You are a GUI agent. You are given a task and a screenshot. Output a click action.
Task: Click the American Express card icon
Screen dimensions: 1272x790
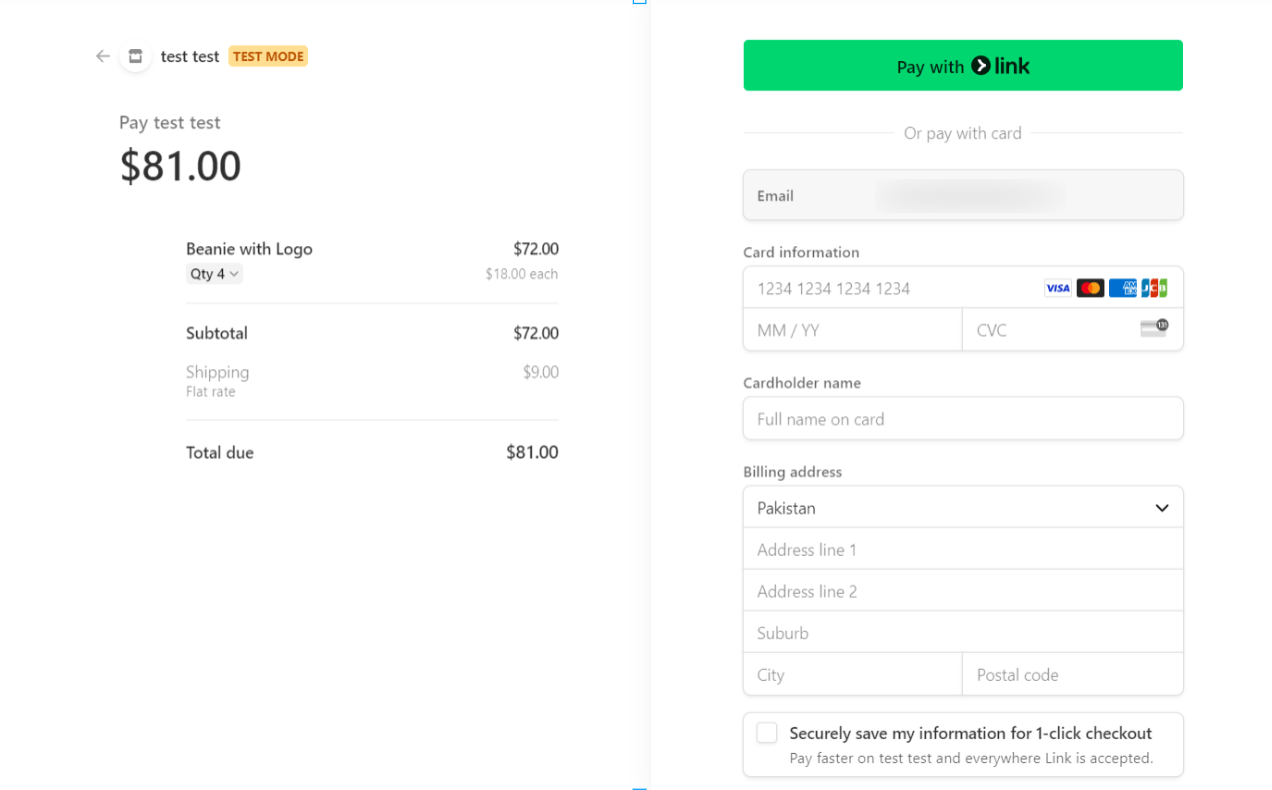click(1122, 288)
